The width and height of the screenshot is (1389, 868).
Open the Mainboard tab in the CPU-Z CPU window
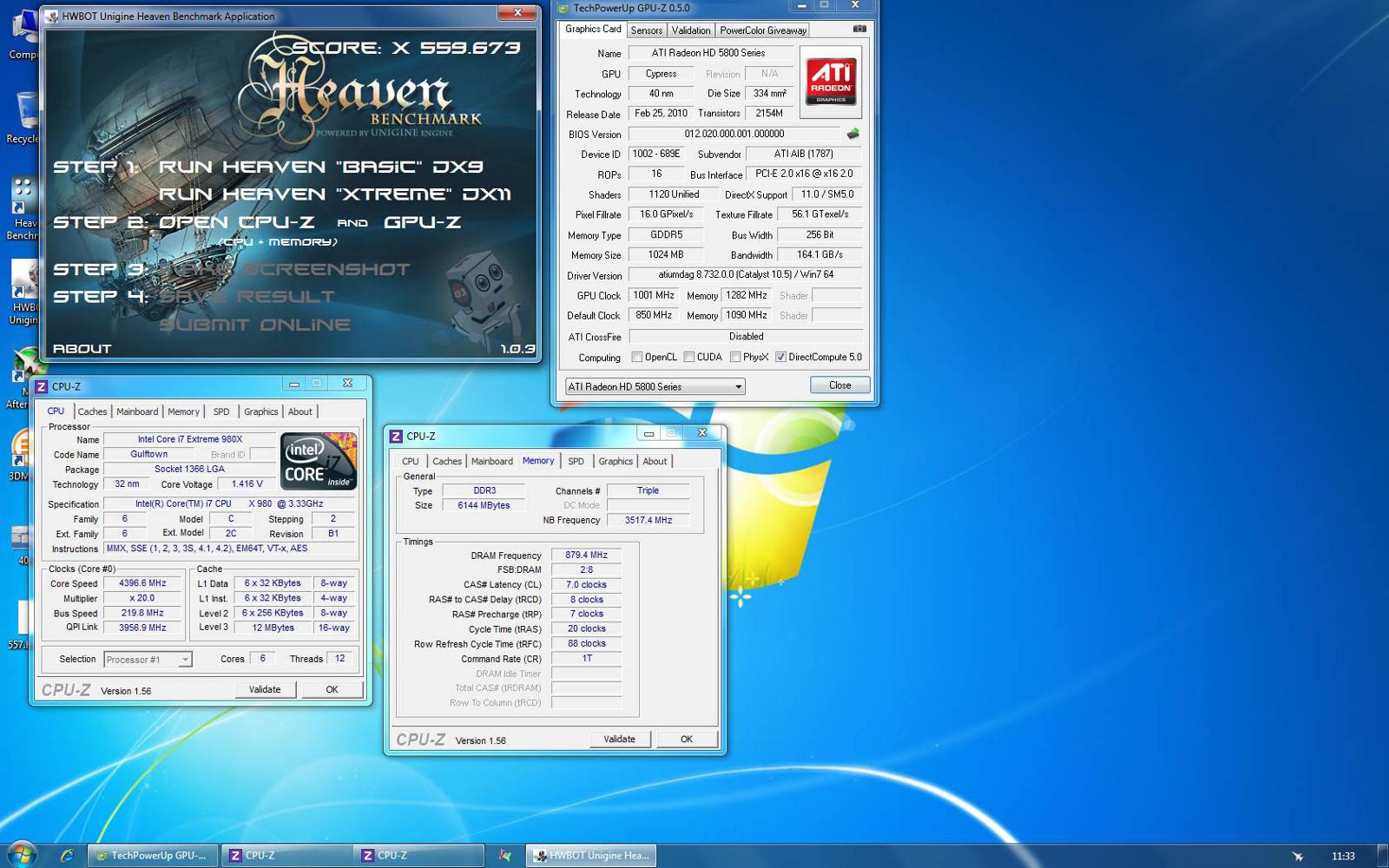coord(137,411)
